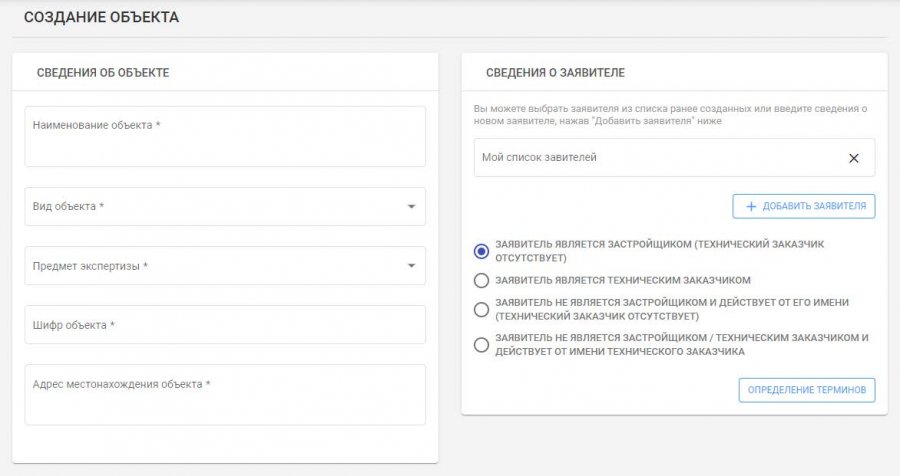Pick option действует от имени технического заказчика
Image resolution: width=900 pixels, height=476 pixels.
pos(481,345)
